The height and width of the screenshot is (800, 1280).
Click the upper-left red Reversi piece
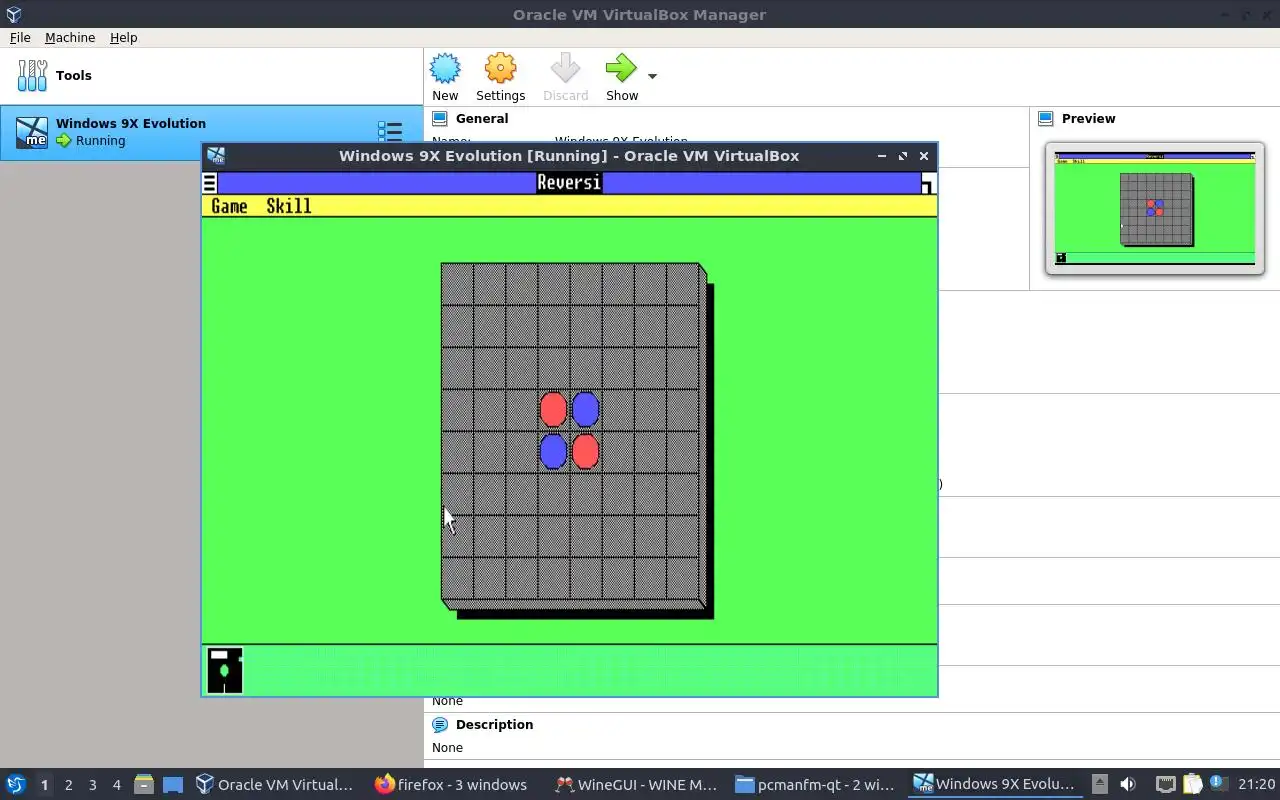tap(553, 410)
